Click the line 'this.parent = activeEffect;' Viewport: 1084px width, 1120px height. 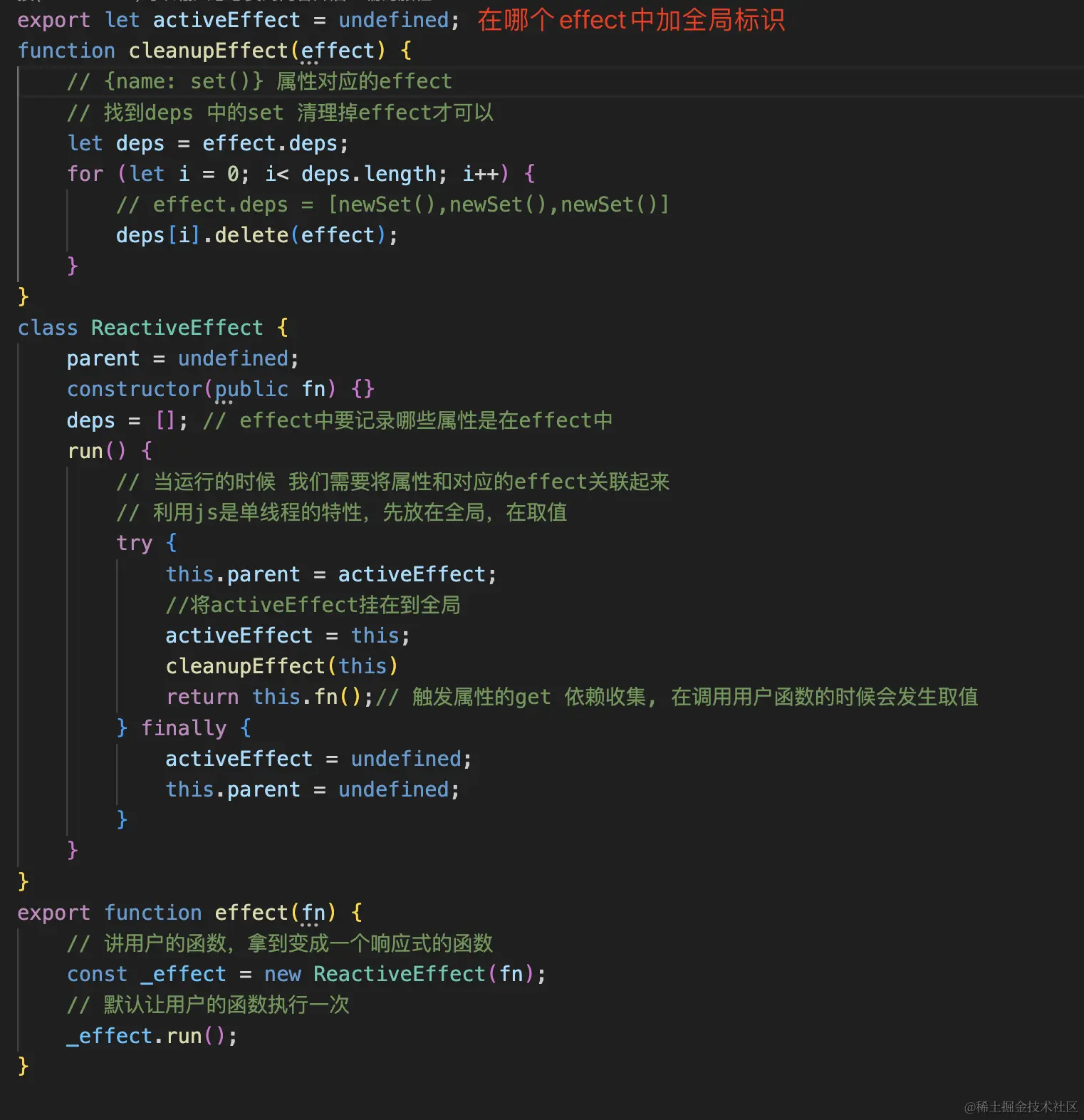click(331, 574)
